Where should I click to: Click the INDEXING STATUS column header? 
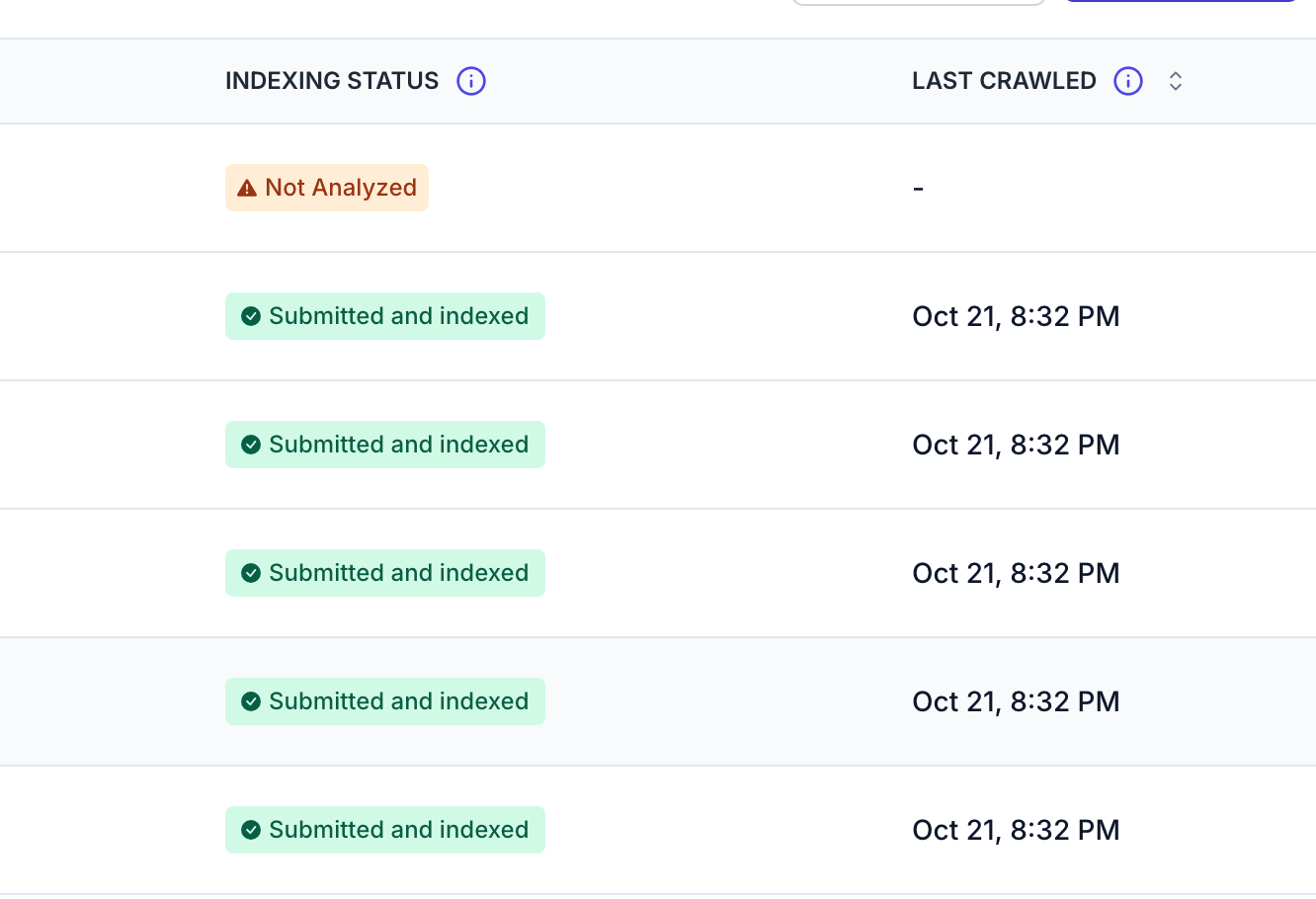click(332, 81)
